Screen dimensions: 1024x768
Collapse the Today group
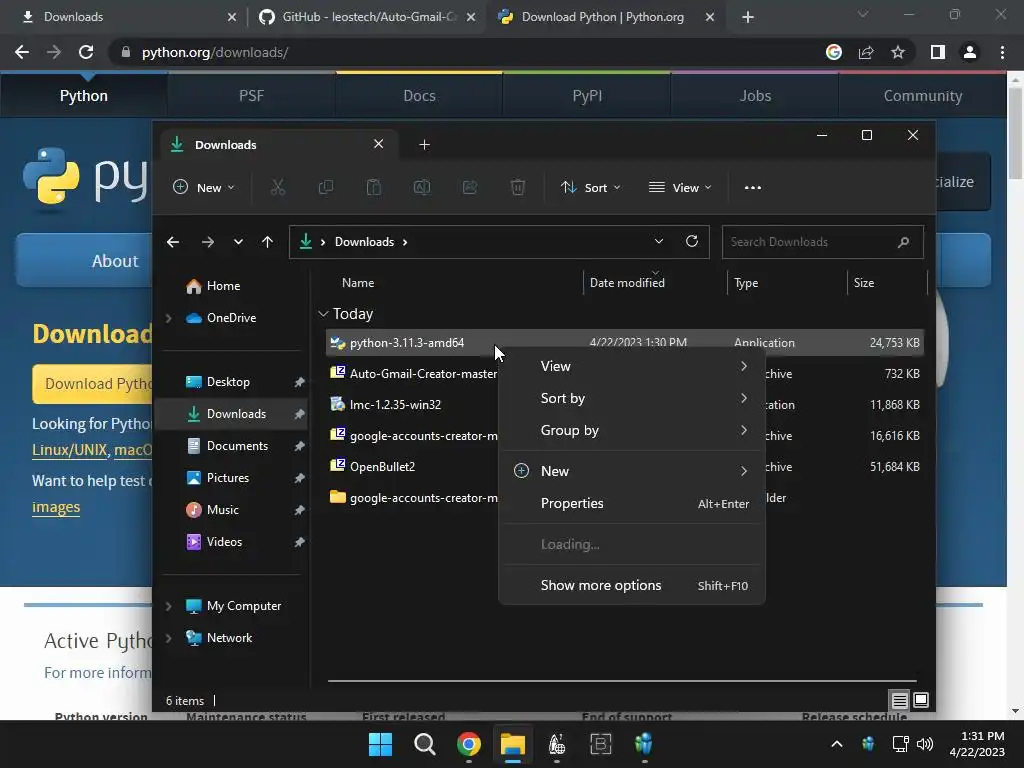coord(323,314)
